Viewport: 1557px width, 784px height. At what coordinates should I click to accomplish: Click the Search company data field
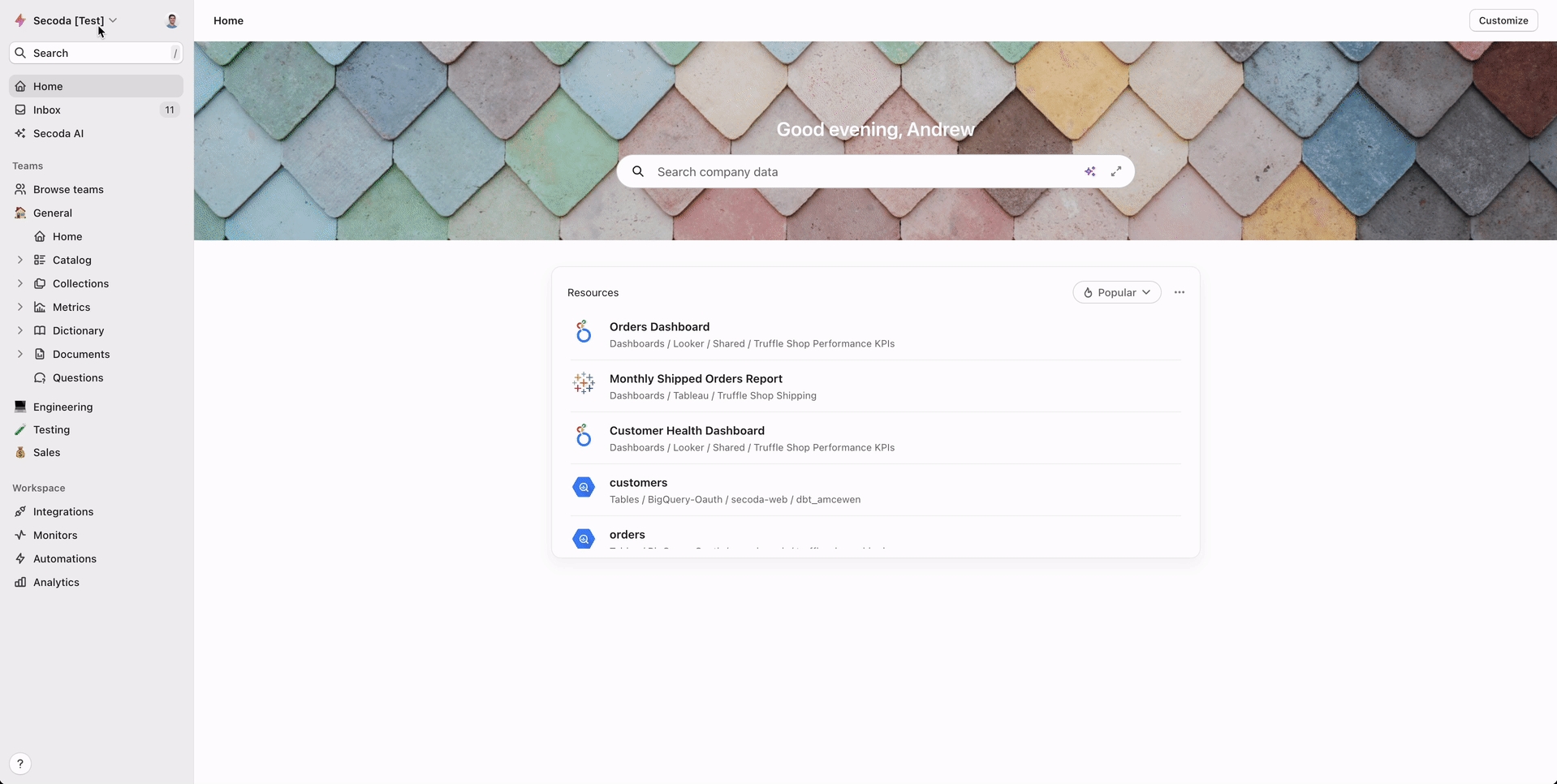(x=860, y=171)
